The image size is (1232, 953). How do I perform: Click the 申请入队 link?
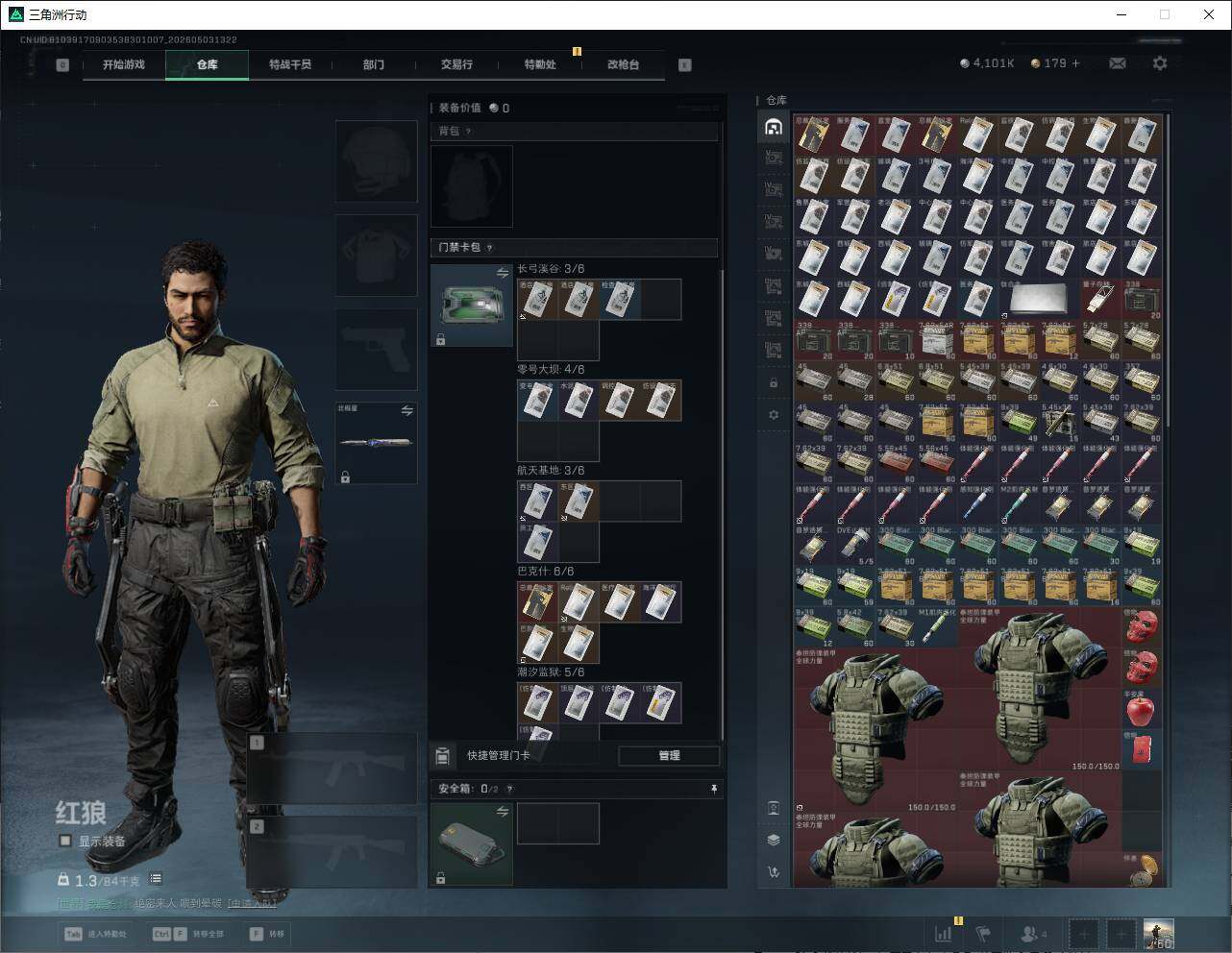tap(252, 903)
